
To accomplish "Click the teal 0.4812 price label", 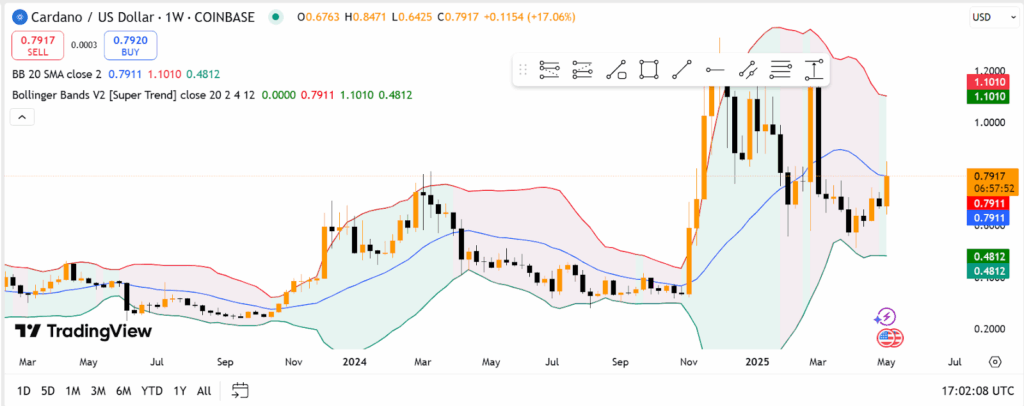I will 987,270.
